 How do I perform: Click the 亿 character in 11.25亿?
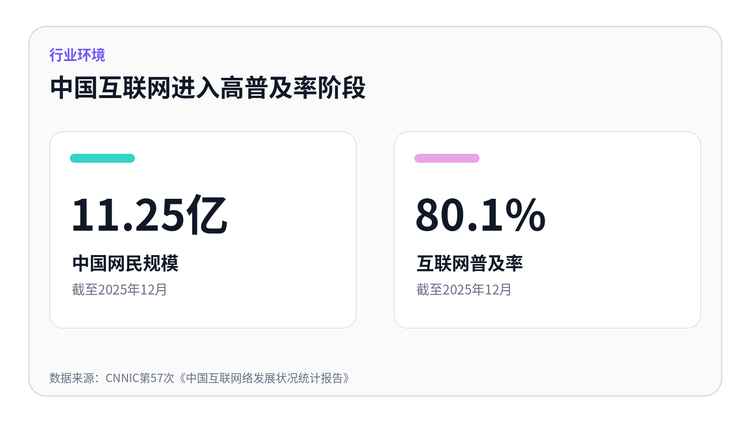point(207,215)
